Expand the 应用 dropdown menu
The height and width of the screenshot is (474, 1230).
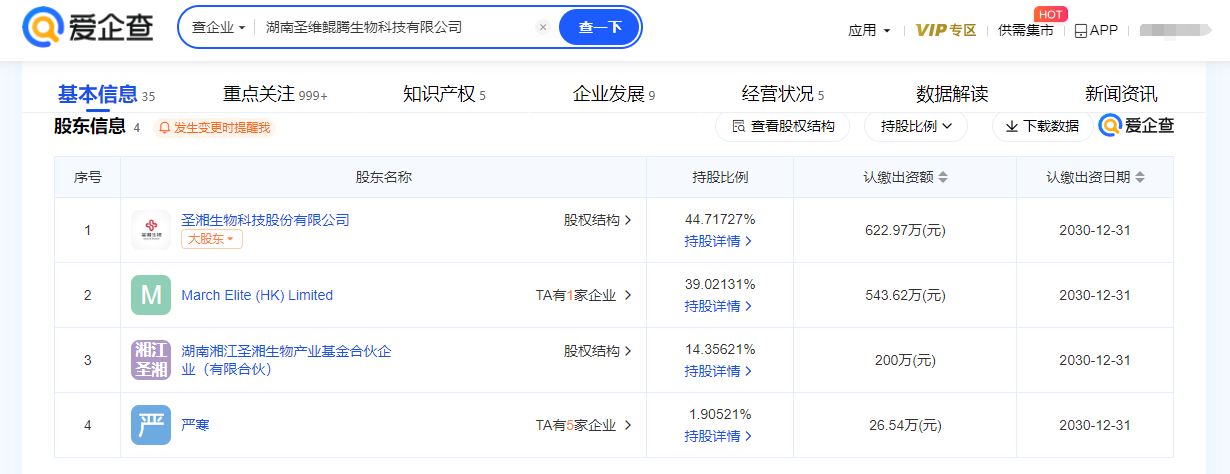[869, 30]
